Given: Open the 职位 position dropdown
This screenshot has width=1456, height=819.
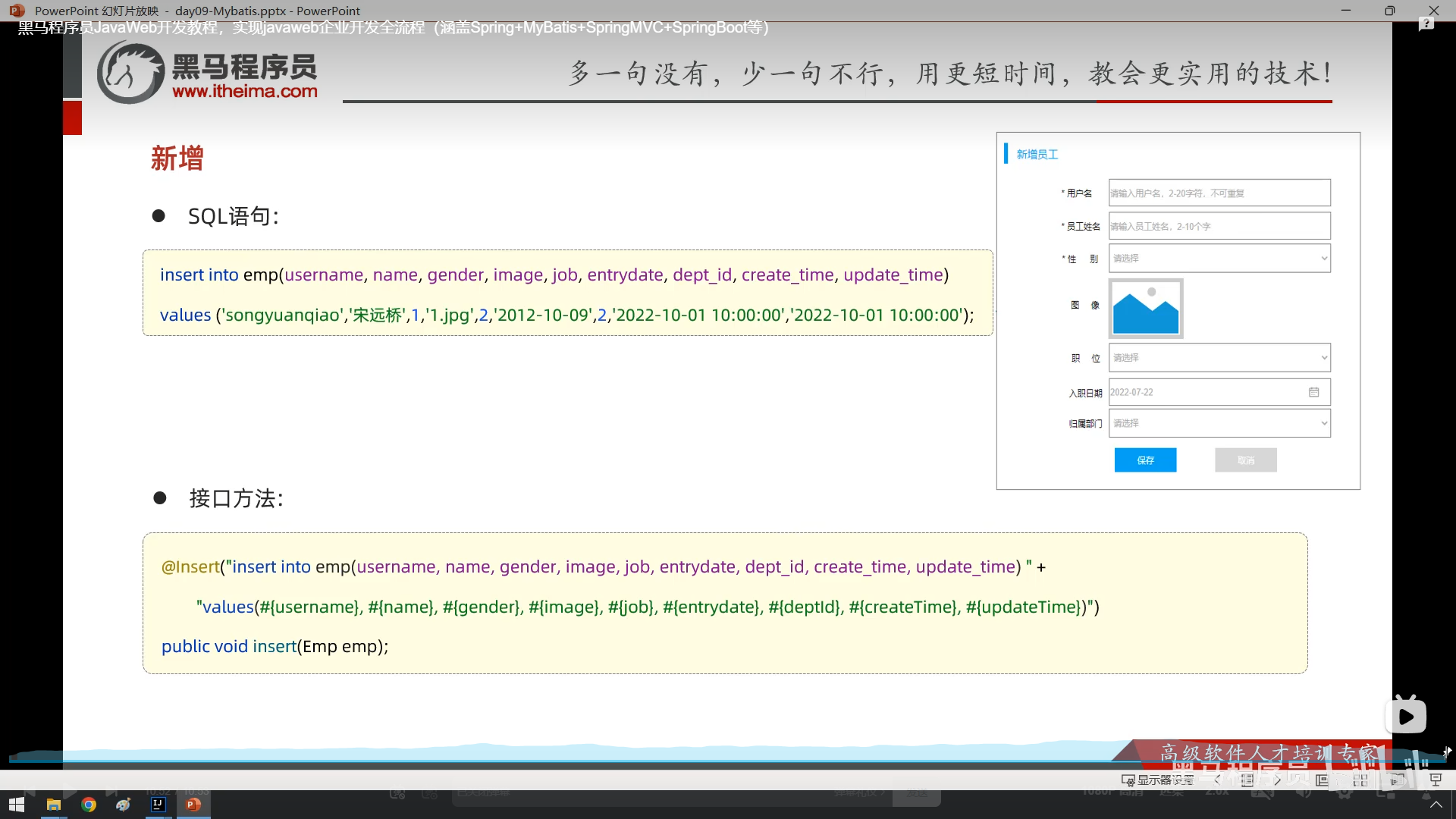Looking at the screenshot, I should point(1219,357).
